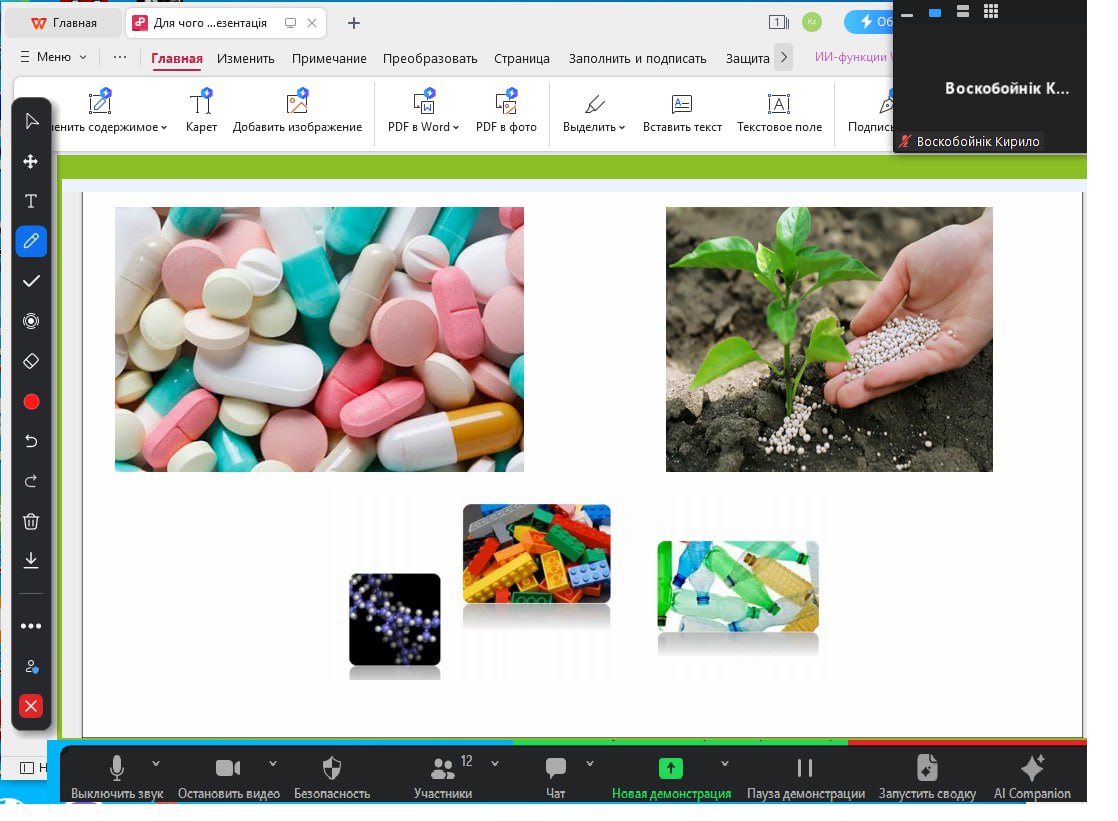1118x821 pixels.
Task: Click the pills image in the document
Action: click(x=319, y=339)
